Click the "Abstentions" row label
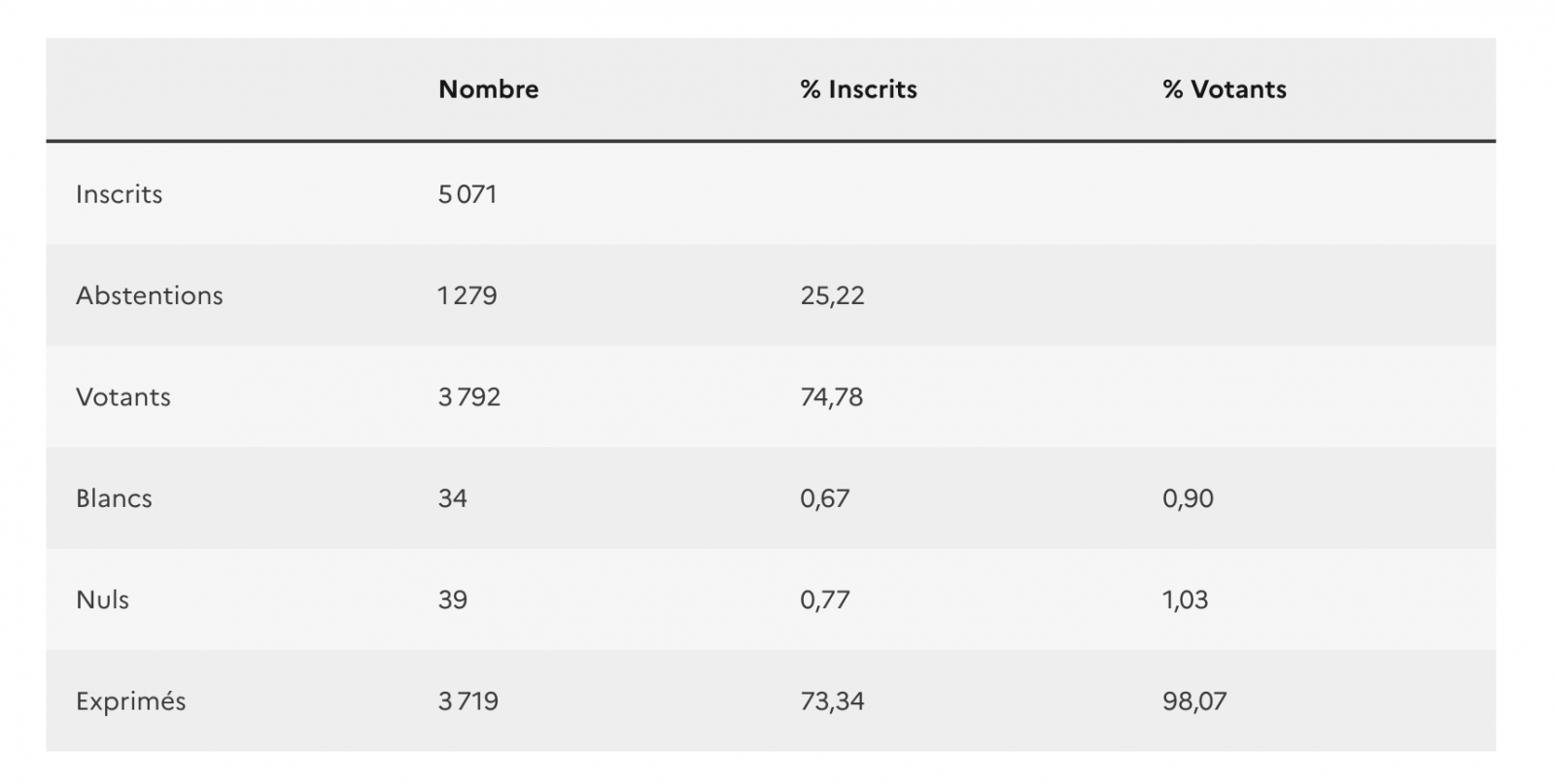Image resolution: width=1555 pixels, height=784 pixels. 149,295
